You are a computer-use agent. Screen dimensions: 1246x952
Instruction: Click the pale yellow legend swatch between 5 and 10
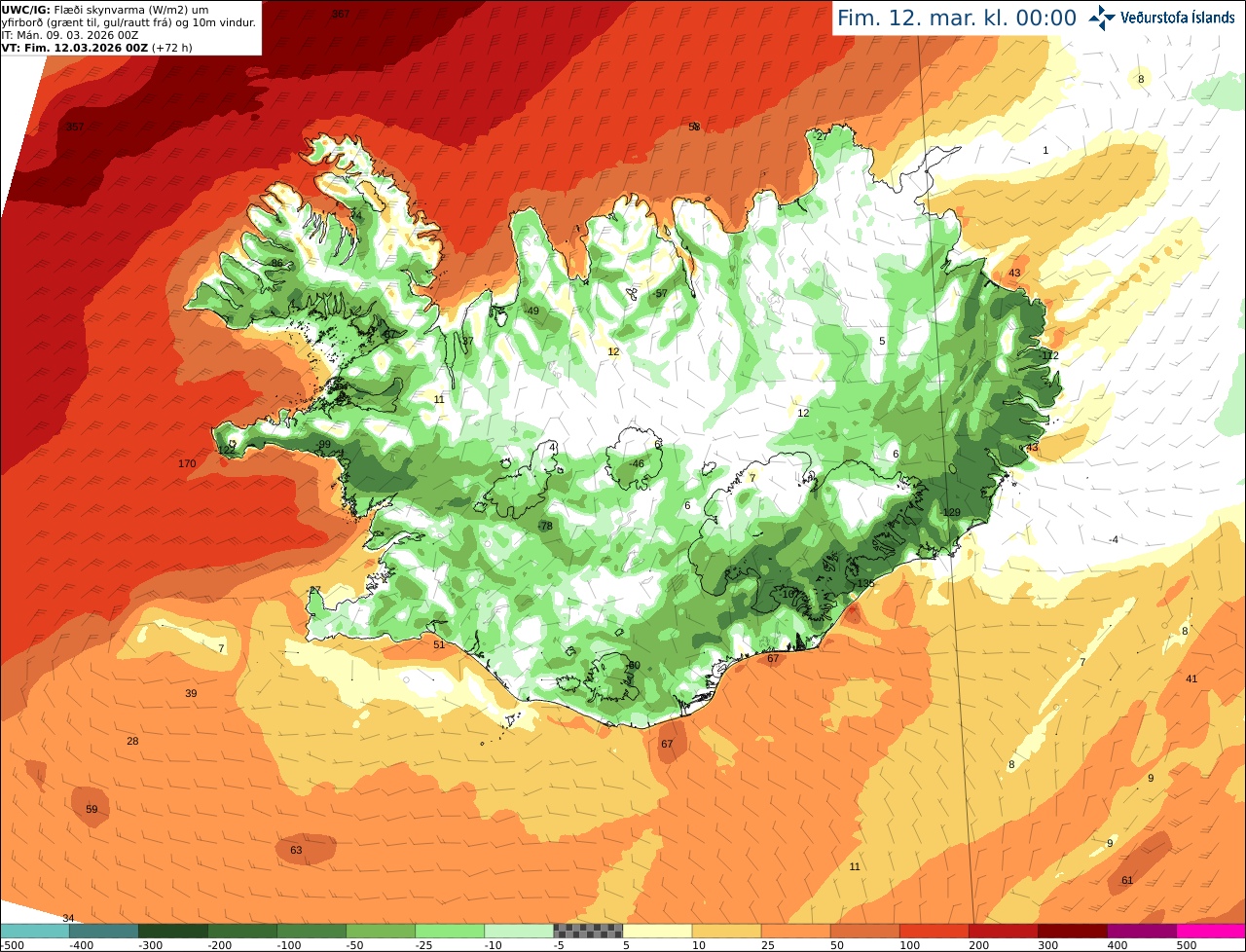657,932
